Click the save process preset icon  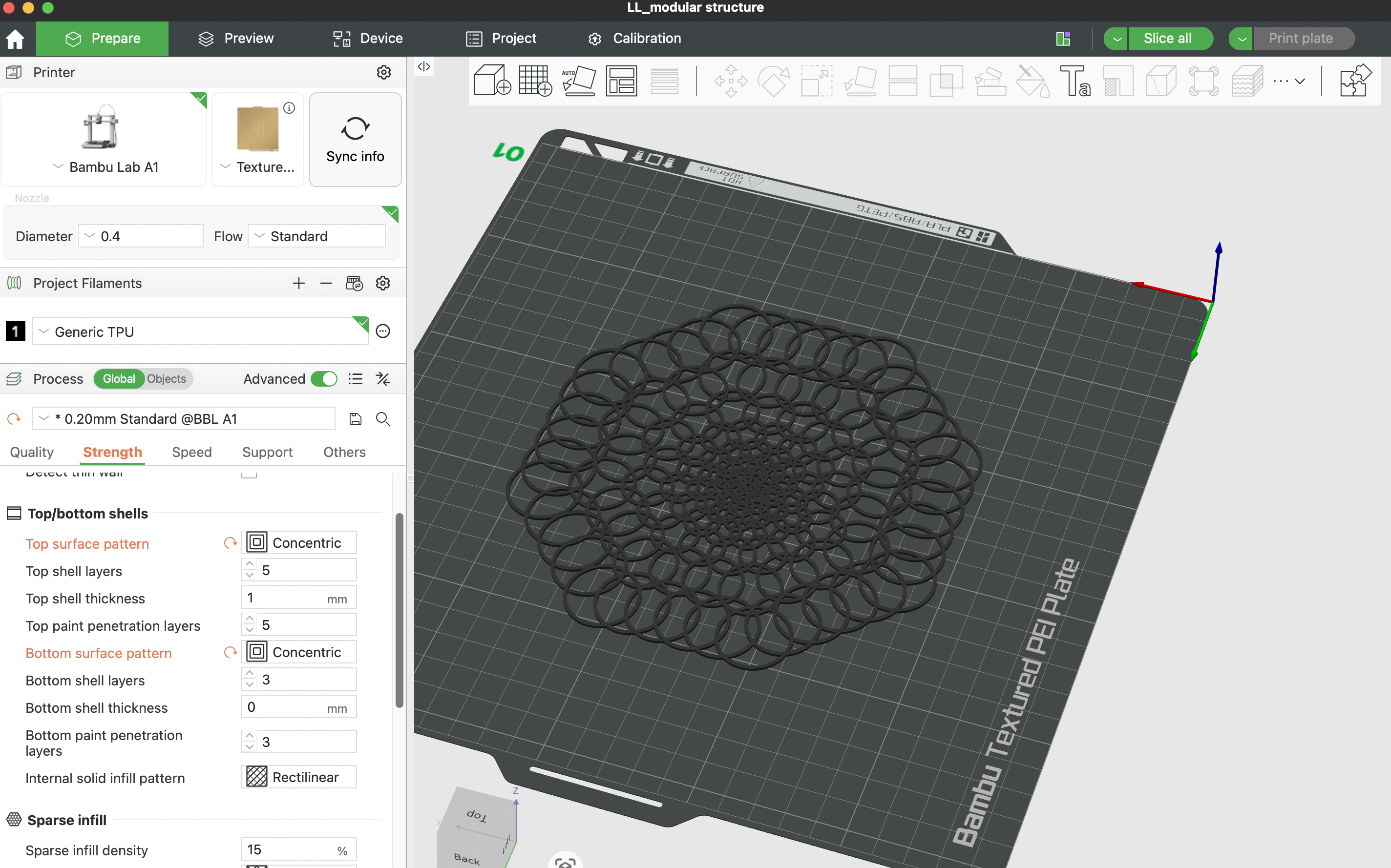pos(355,419)
